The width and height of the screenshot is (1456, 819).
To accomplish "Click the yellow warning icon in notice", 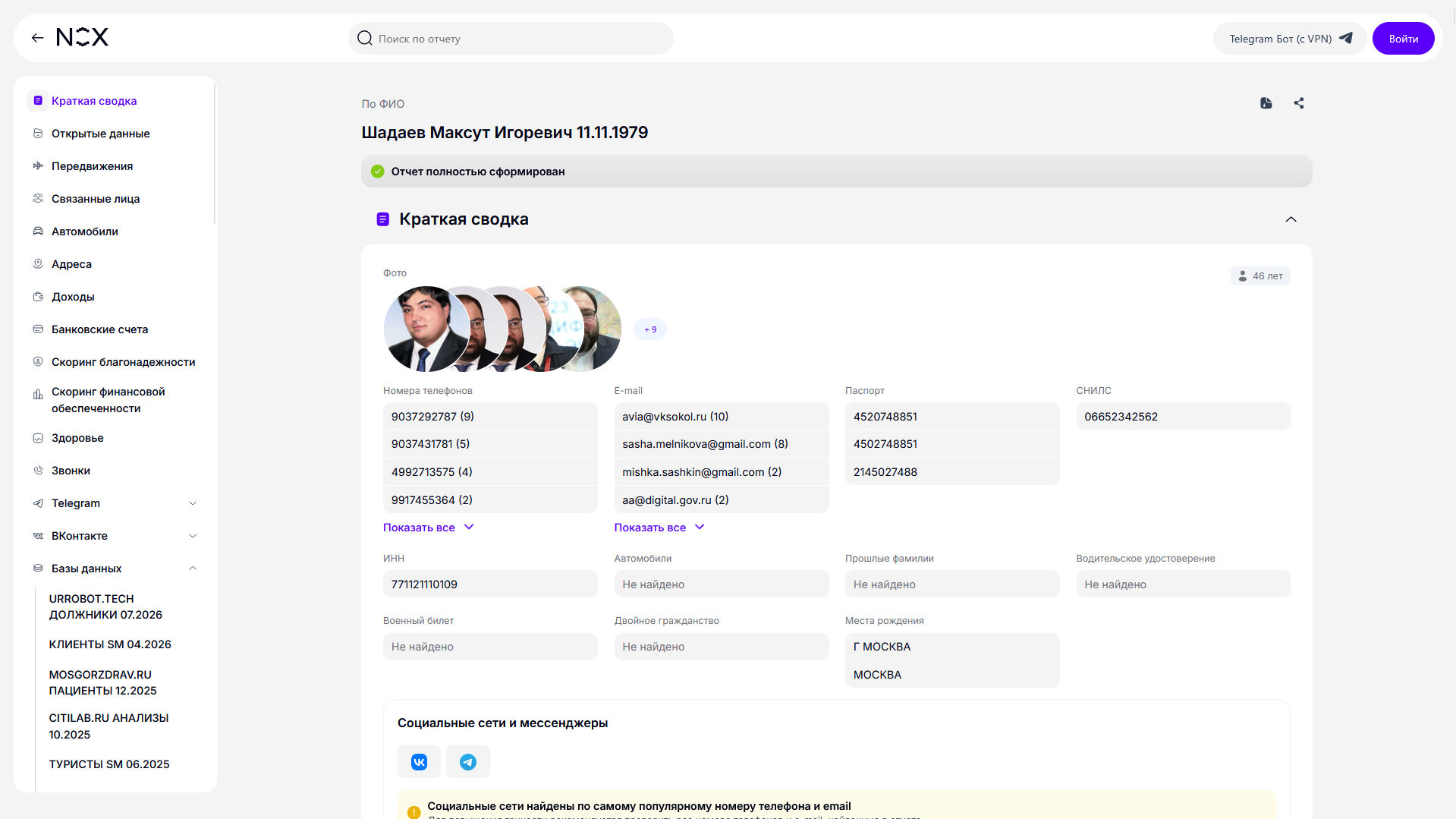I will pos(414,812).
